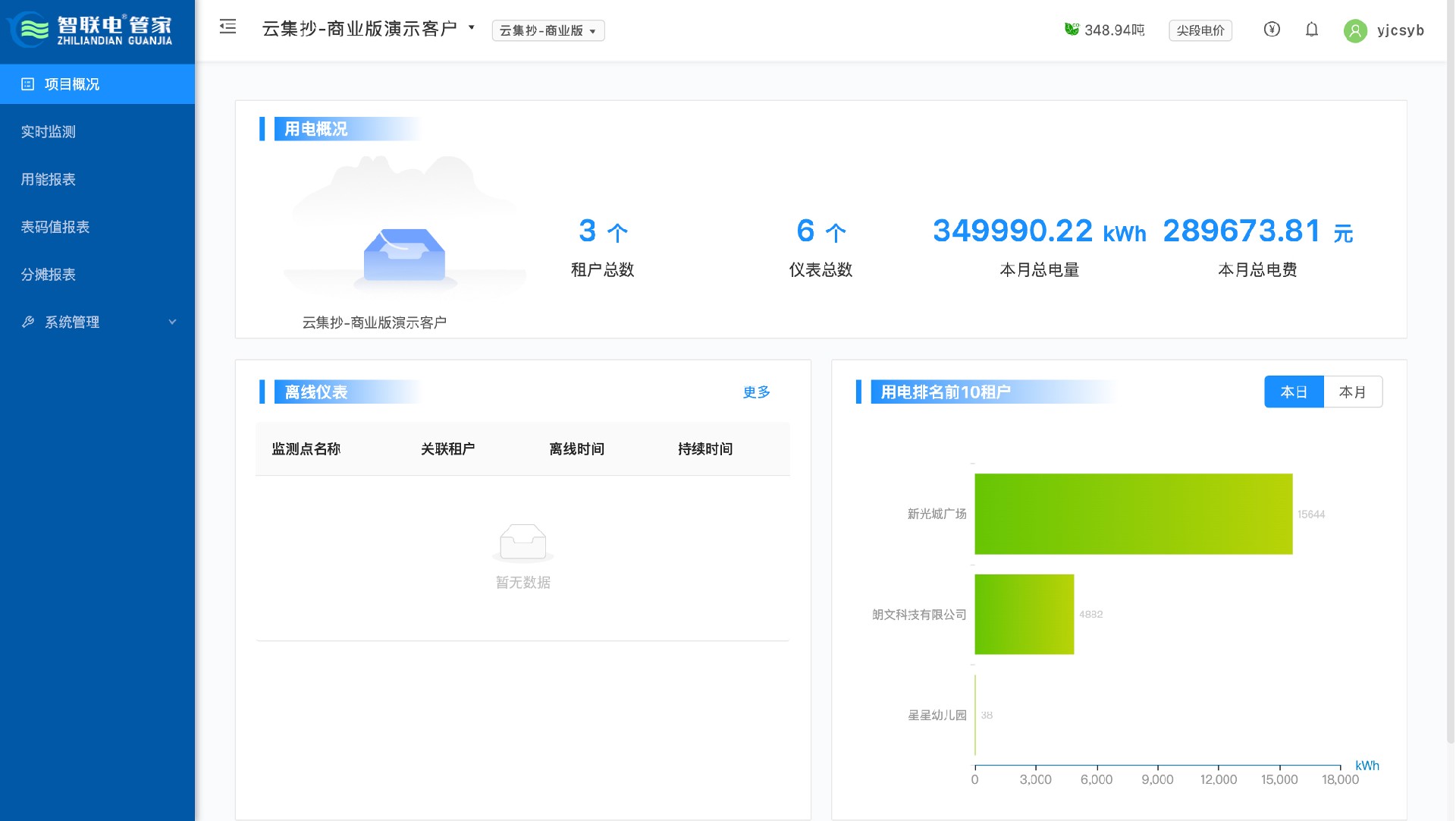Click the 尖段电价 tag button
Screen dimensions: 1456x821
1200,30
